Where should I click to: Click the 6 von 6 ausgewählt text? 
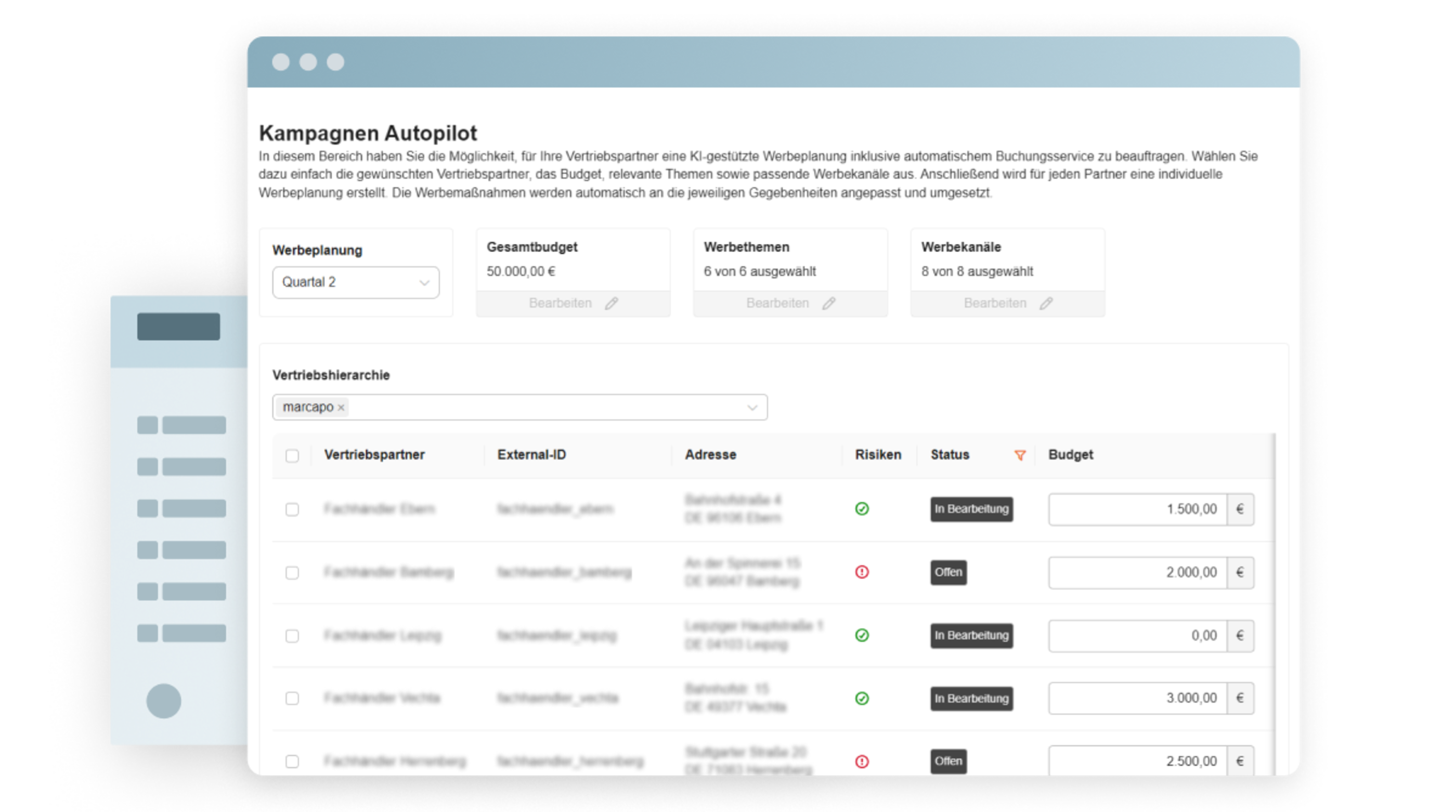click(760, 272)
